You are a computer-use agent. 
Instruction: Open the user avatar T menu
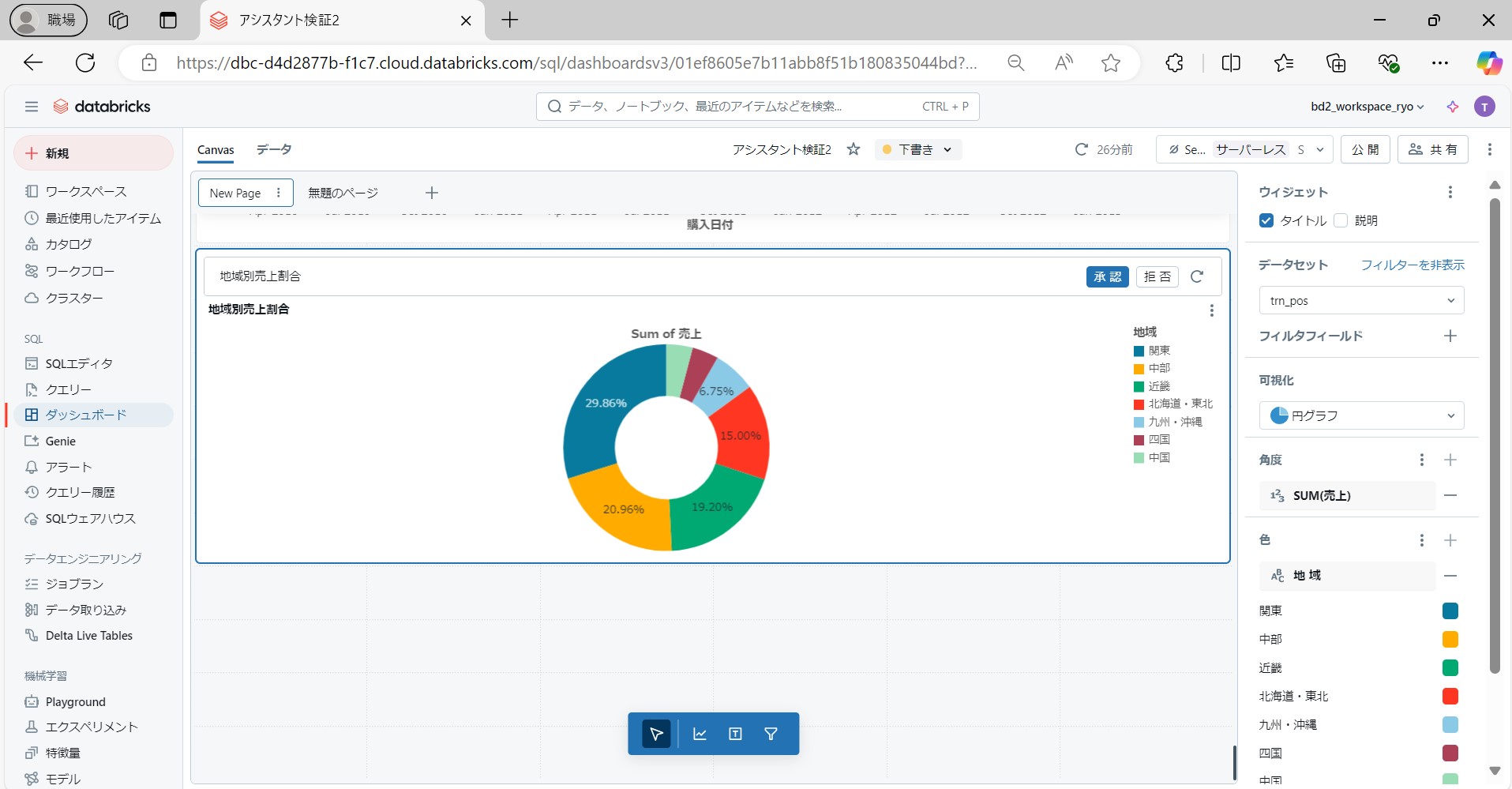[1484, 107]
